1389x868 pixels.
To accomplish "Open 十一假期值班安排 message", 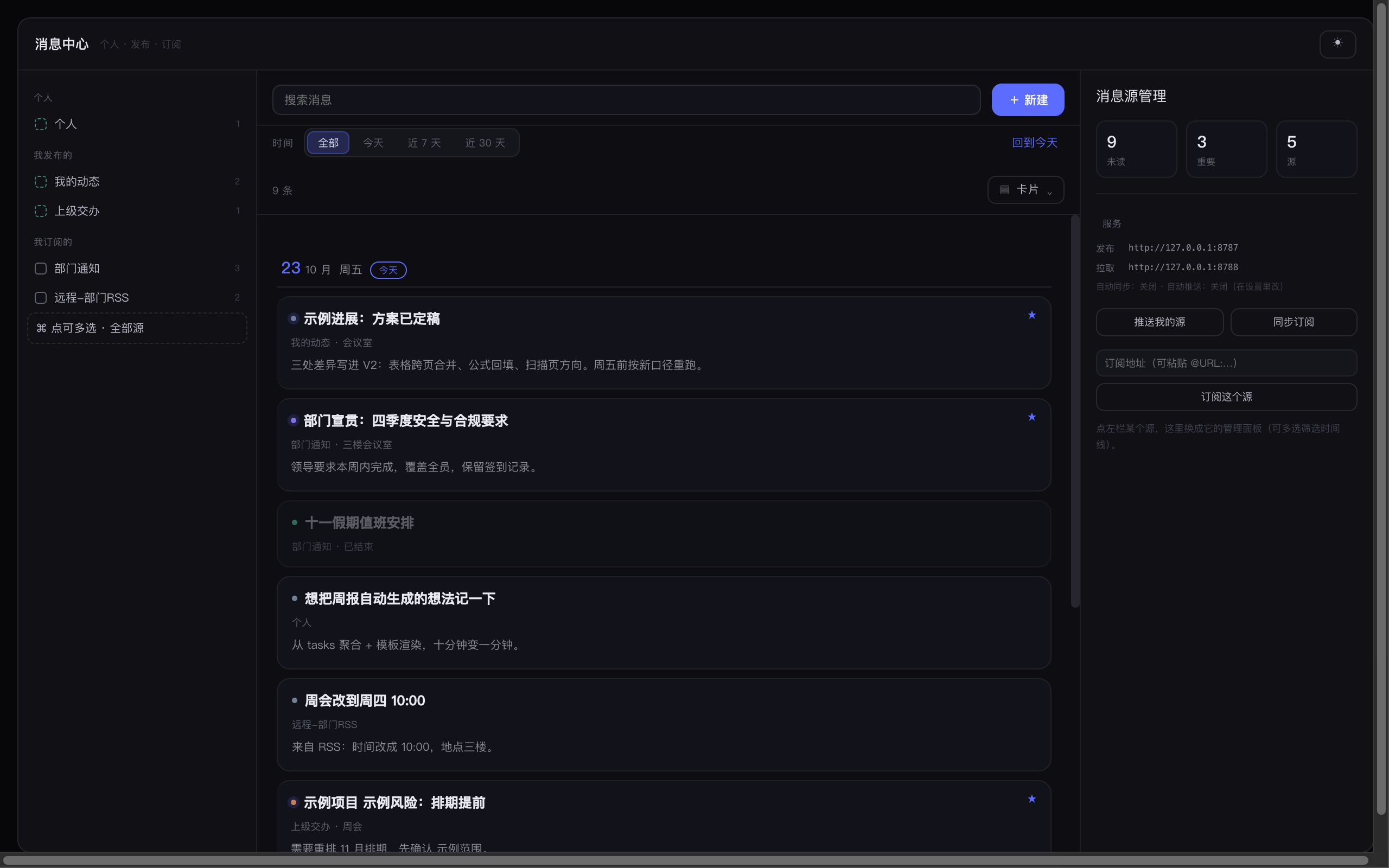I will [x=664, y=534].
